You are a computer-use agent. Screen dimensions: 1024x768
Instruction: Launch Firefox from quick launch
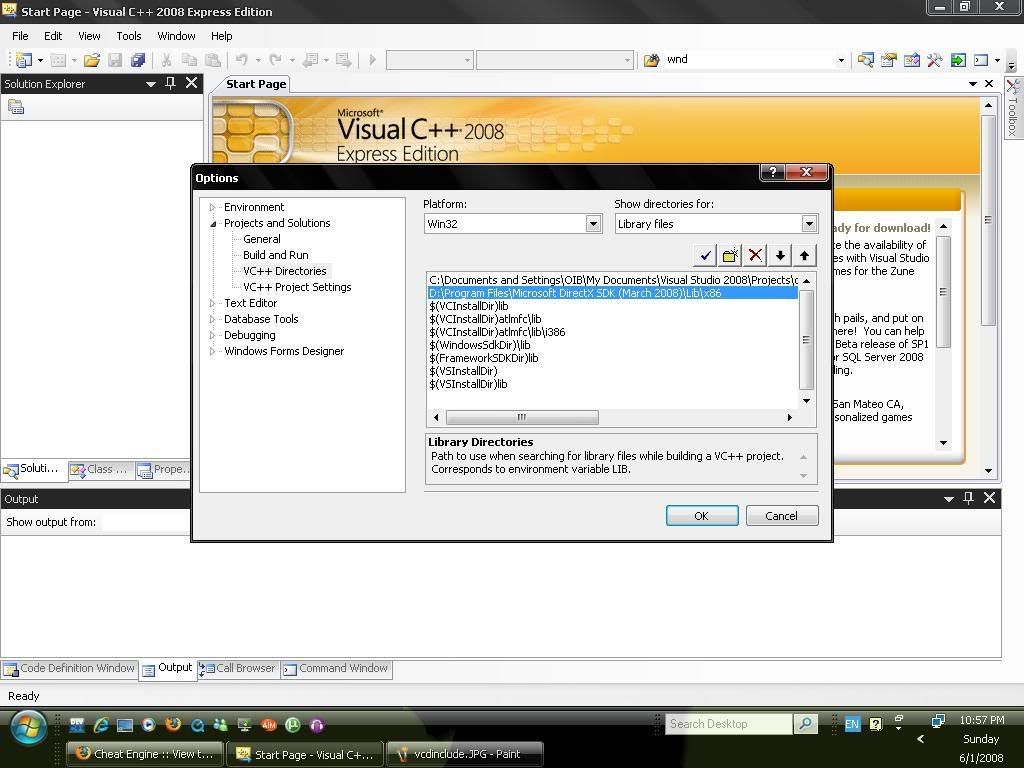(x=173, y=724)
